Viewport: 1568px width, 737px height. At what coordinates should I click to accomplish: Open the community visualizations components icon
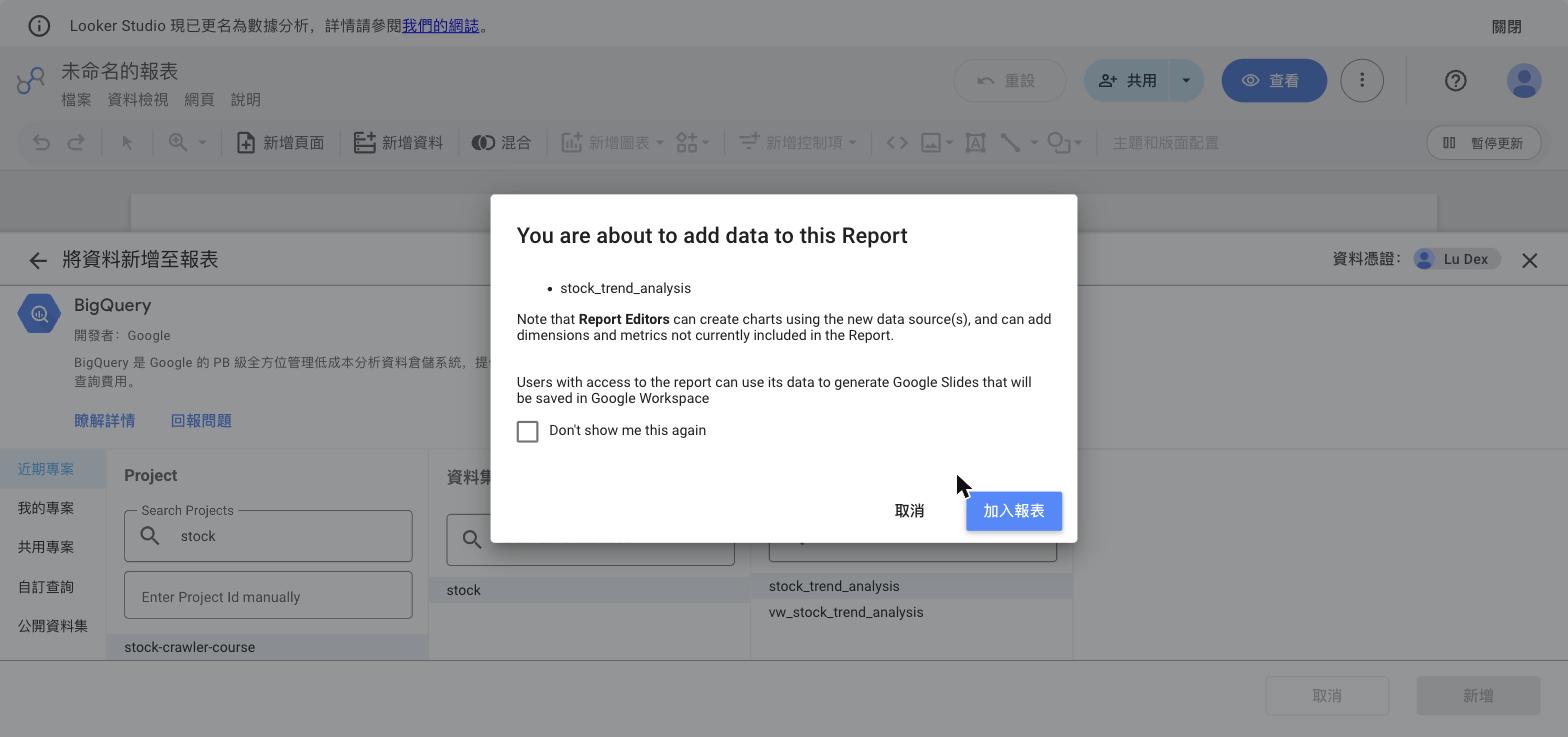(687, 143)
